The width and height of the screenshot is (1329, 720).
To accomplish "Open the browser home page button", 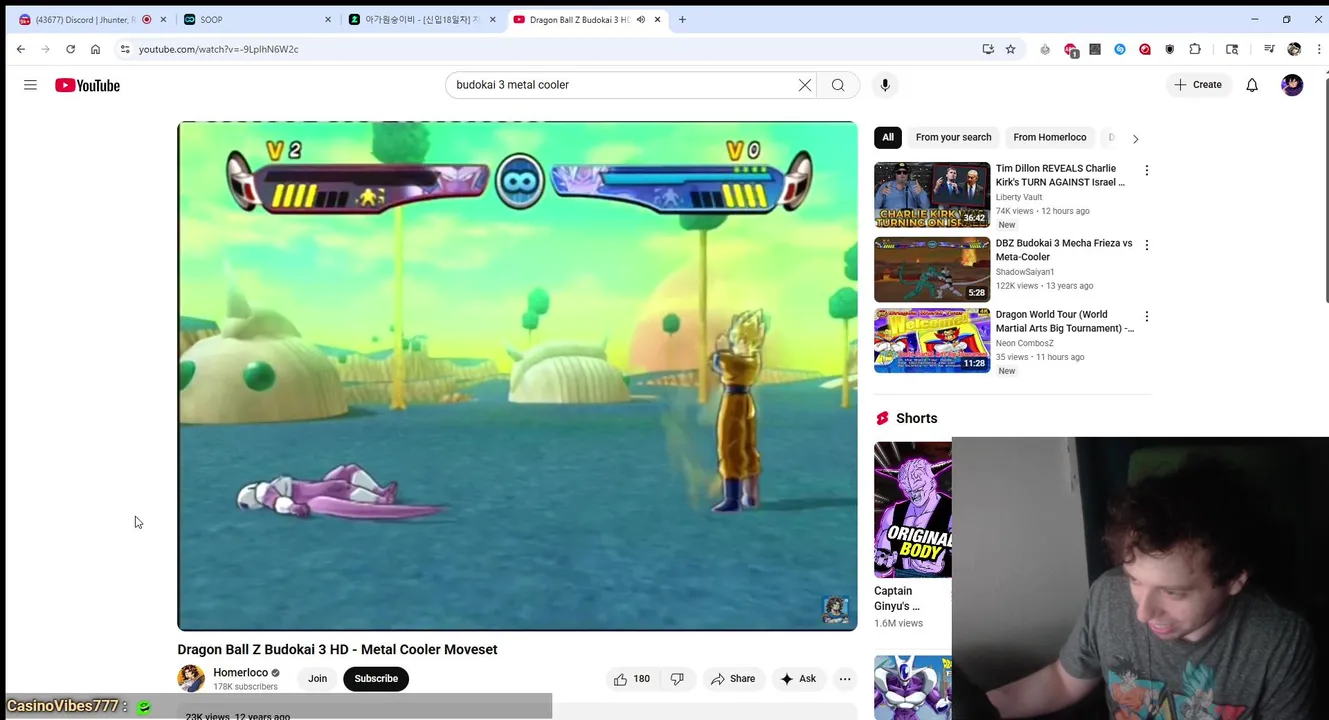I will click(x=95, y=49).
